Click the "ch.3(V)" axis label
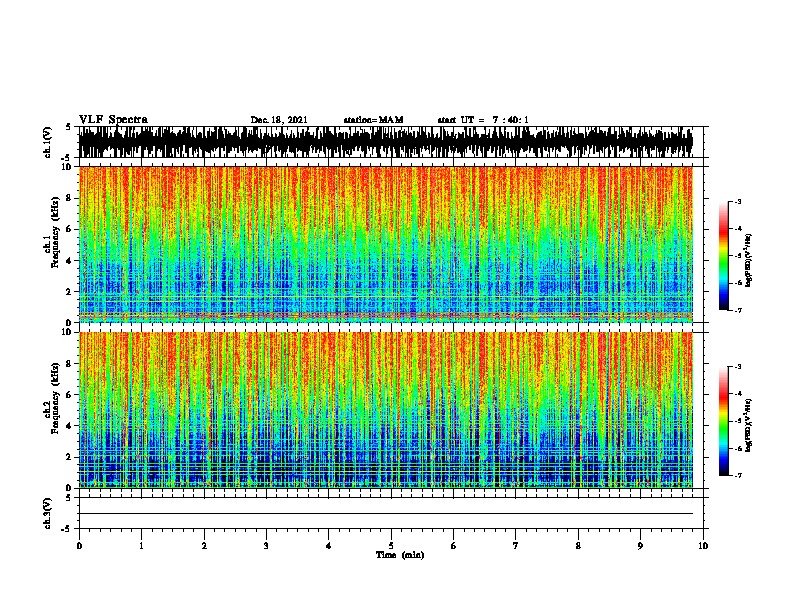This screenshot has height=612, width=792. point(47,514)
